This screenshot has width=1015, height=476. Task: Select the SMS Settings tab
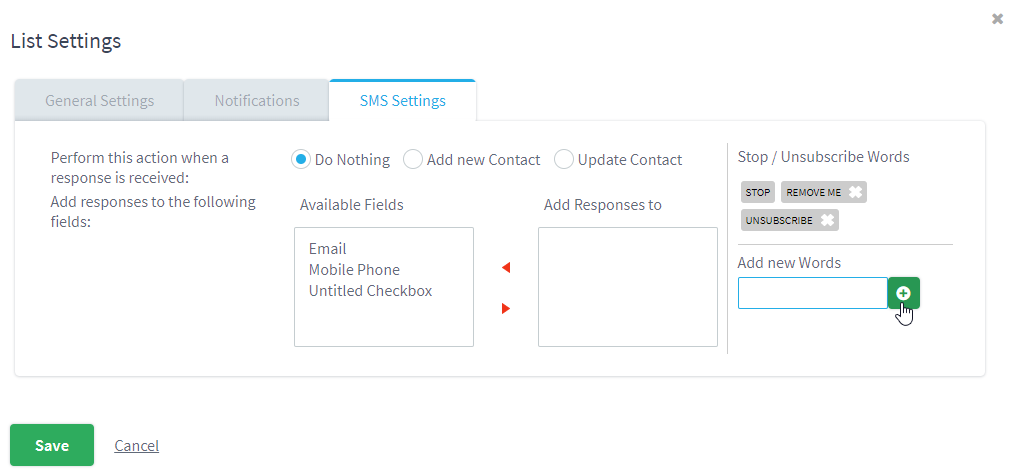click(403, 100)
